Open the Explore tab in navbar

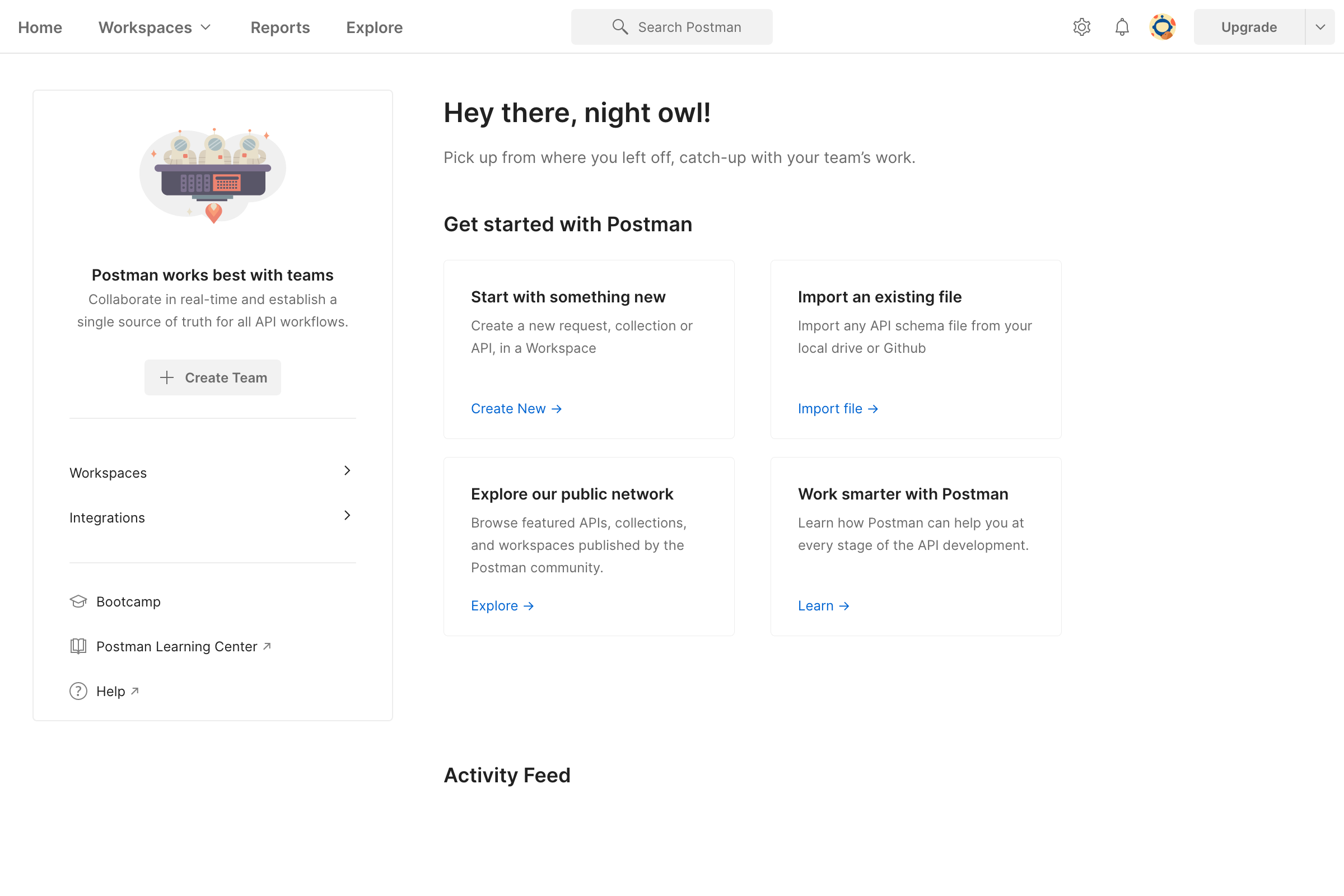point(374,27)
